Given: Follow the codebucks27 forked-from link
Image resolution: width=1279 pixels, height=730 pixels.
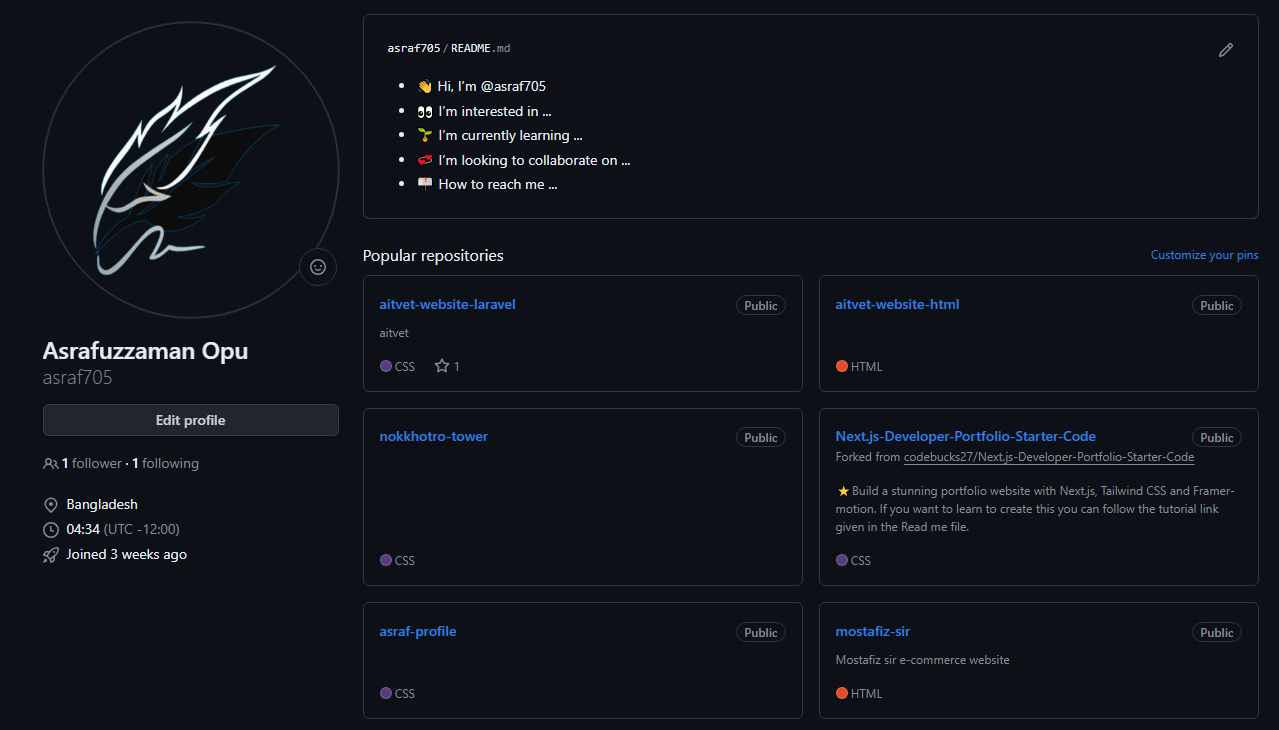Looking at the screenshot, I should pyautogui.click(x=1048, y=457).
